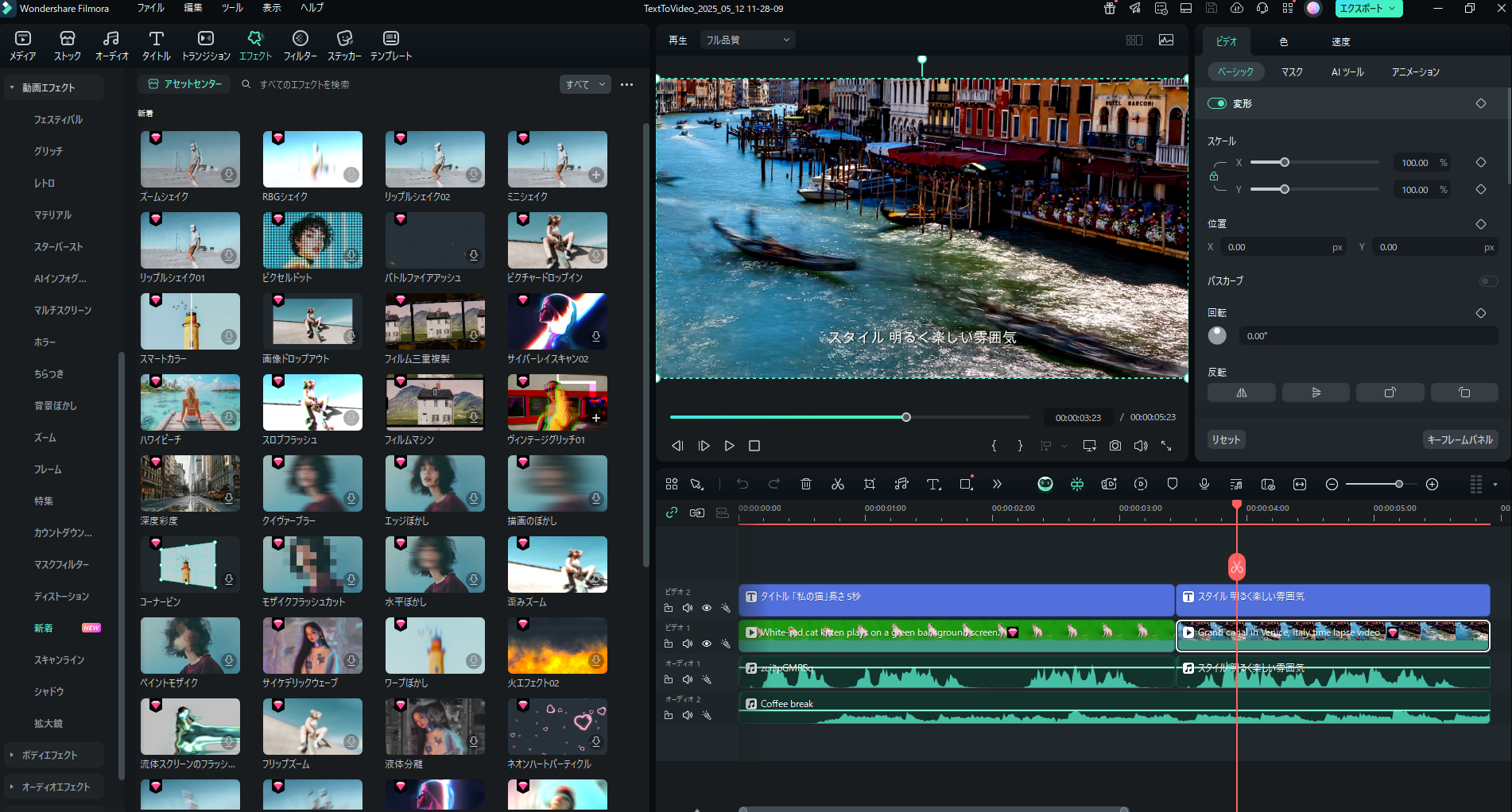
Task: Open dropdown arrow next to timeline layout icon
Action: [x=1495, y=484]
